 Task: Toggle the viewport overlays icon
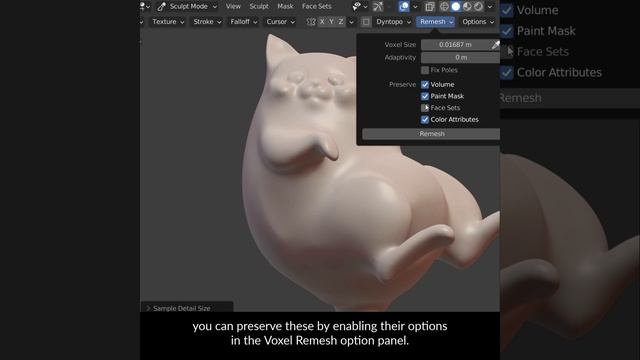[x=404, y=7]
